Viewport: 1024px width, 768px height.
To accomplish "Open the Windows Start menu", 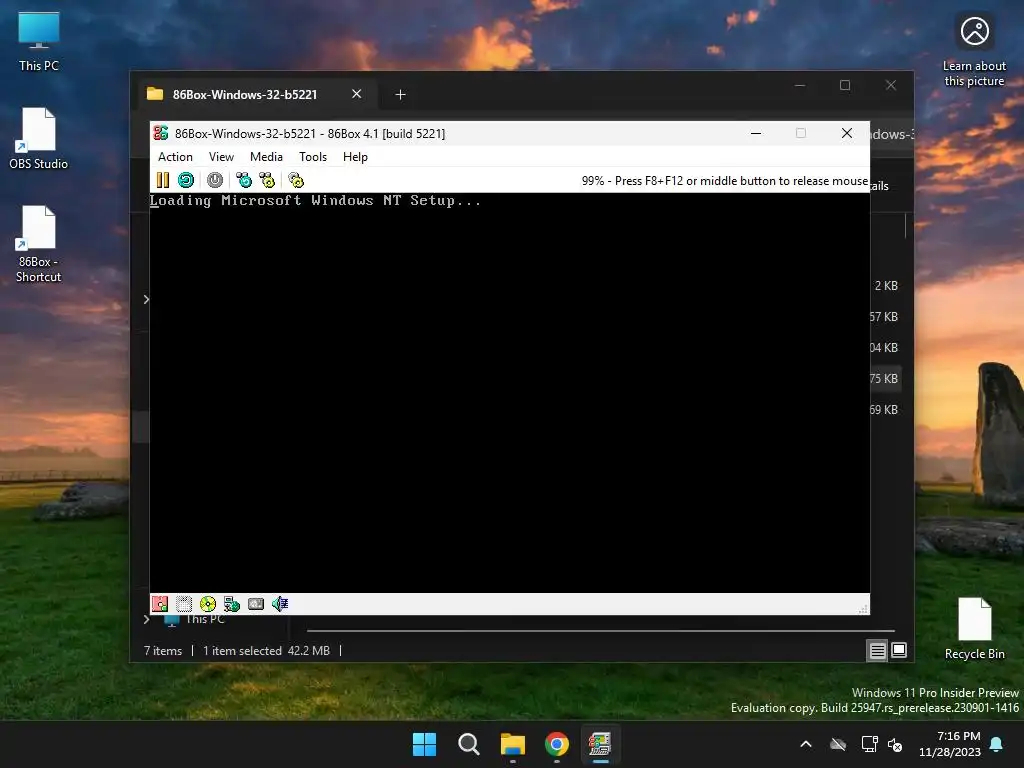I will pyautogui.click(x=424, y=744).
